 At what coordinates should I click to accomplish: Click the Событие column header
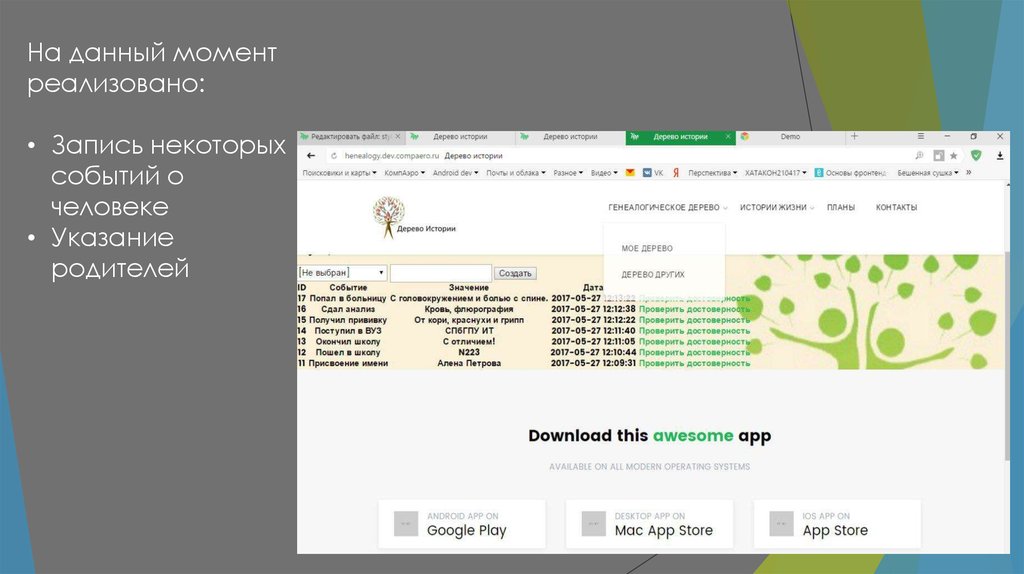[x=348, y=287]
